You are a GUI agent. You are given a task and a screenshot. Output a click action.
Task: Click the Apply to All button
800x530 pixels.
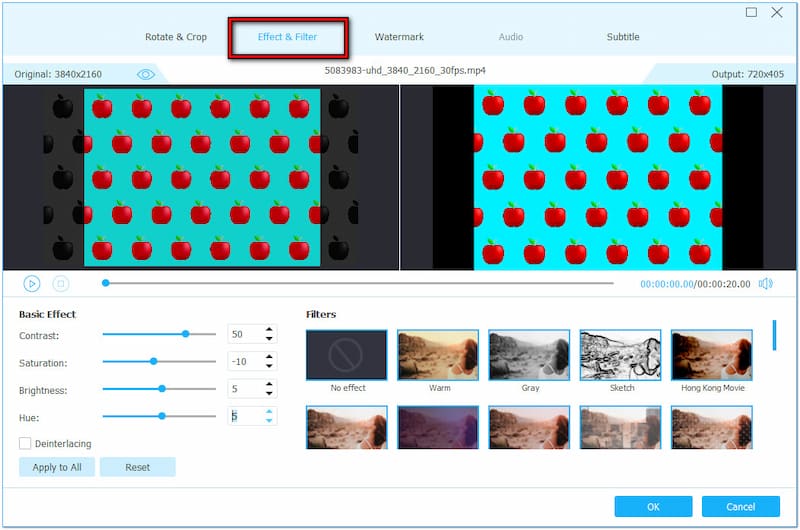(57, 467)
